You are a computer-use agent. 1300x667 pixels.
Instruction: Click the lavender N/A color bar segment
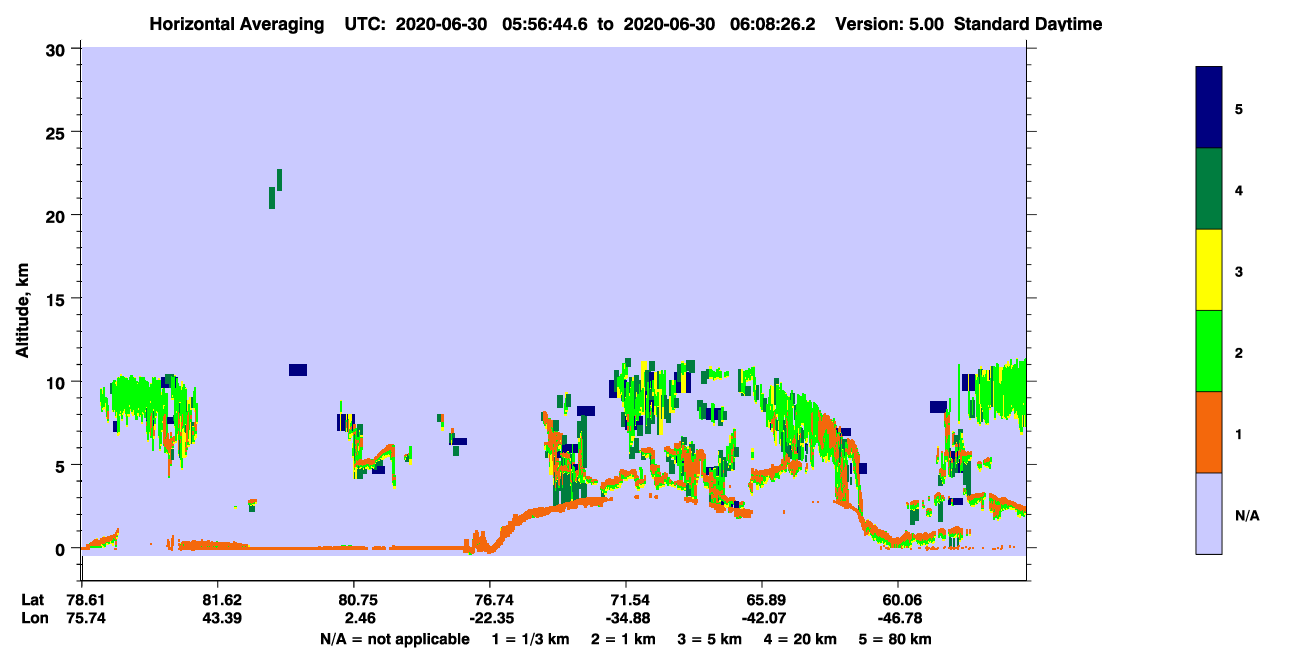(x=1209, y=513)
